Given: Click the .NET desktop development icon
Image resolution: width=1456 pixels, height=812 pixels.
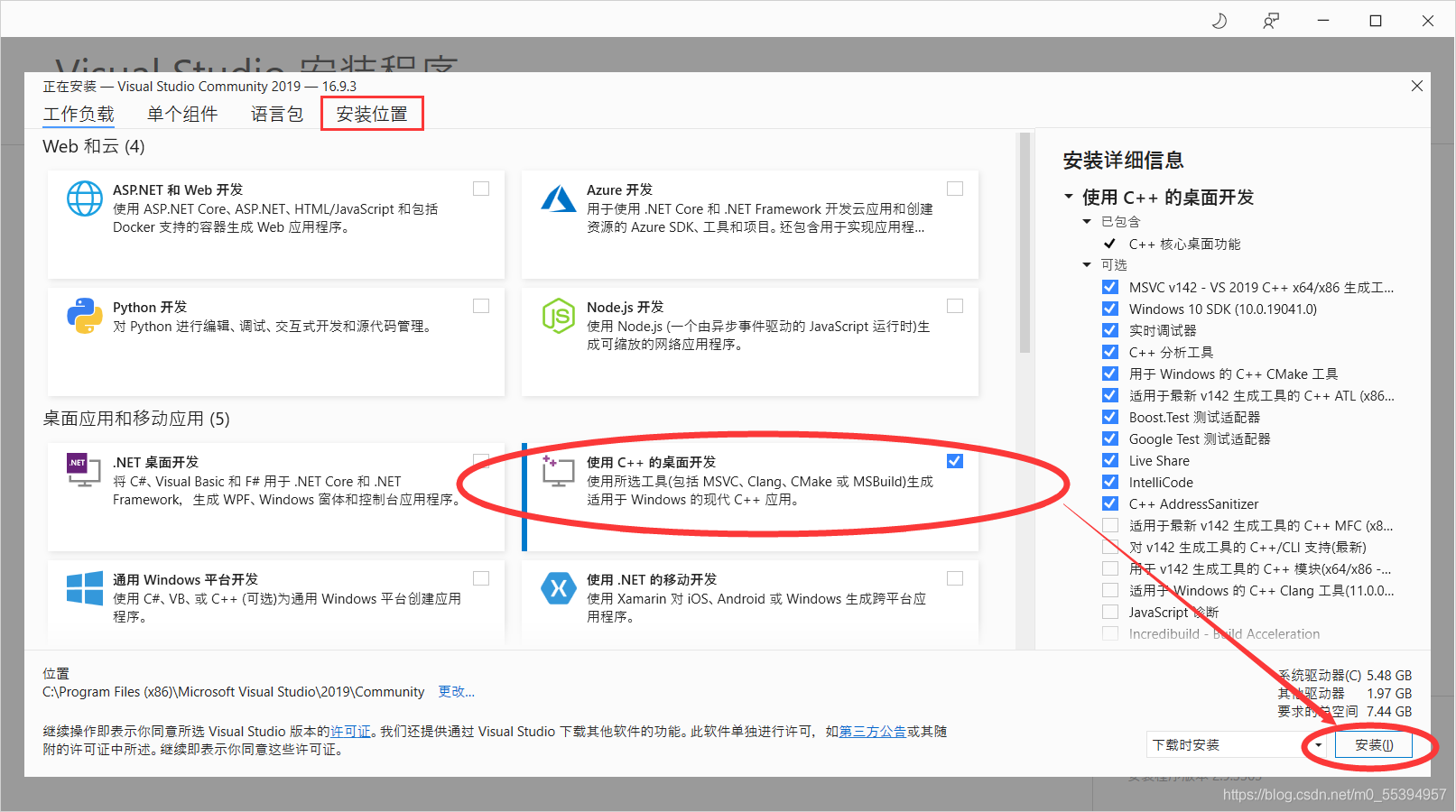Looking at the screenshot, I should 84,470.
